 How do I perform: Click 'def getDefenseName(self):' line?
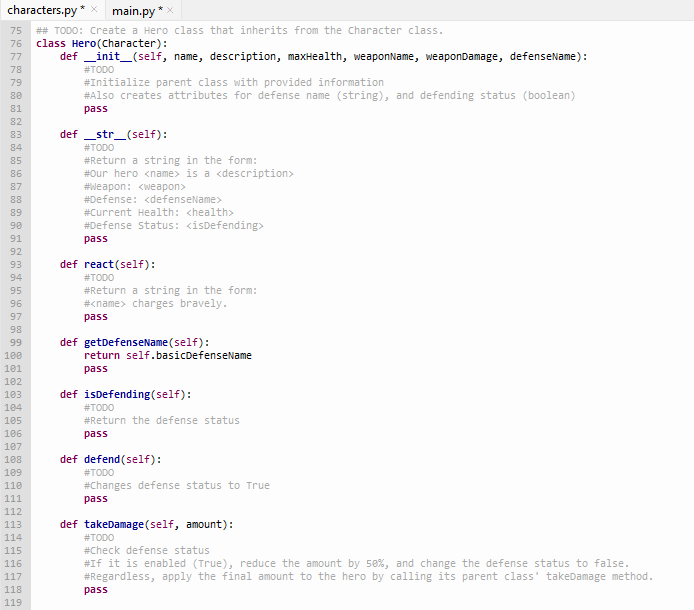coord(135,343)
